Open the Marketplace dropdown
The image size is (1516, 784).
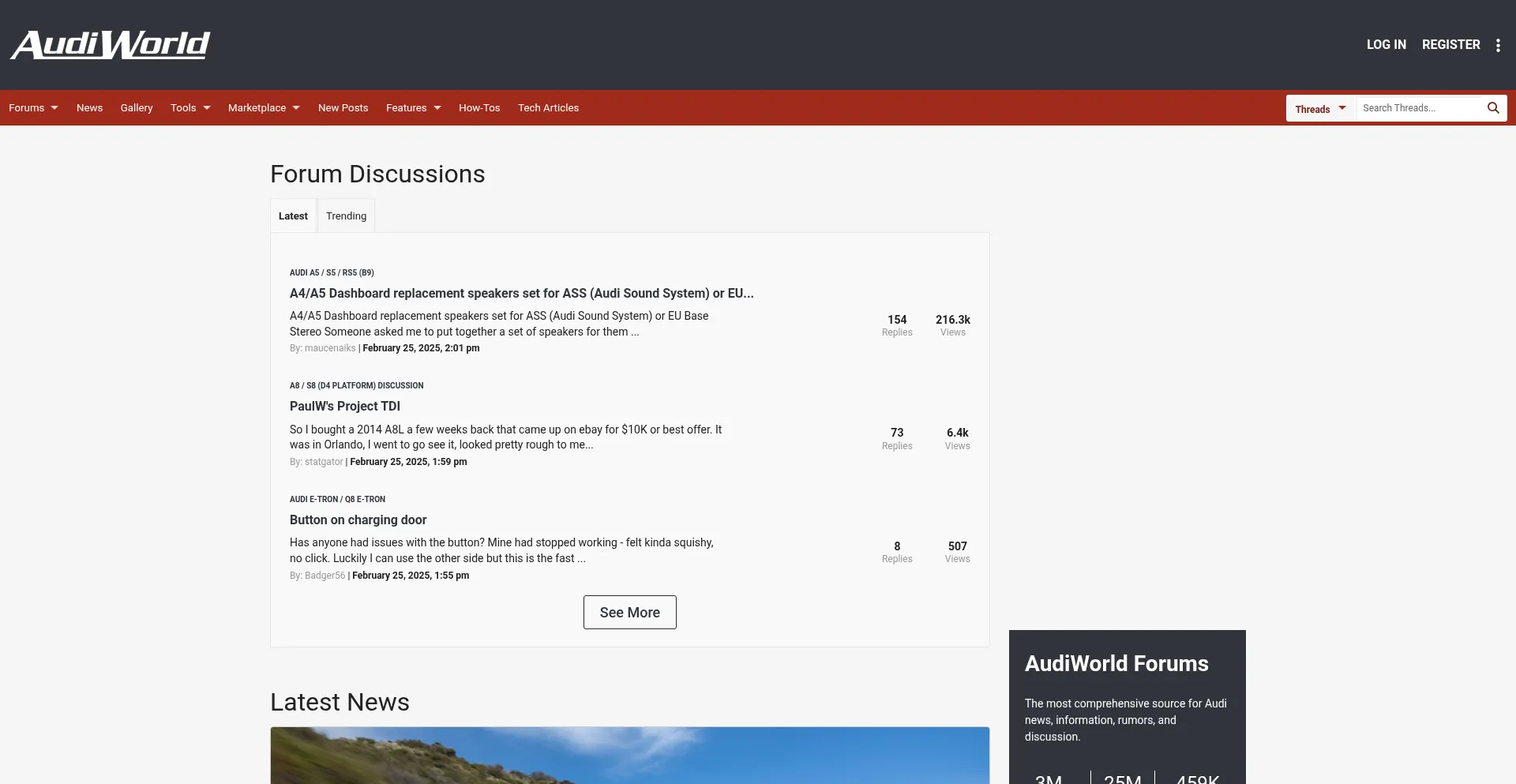(264, 108)
